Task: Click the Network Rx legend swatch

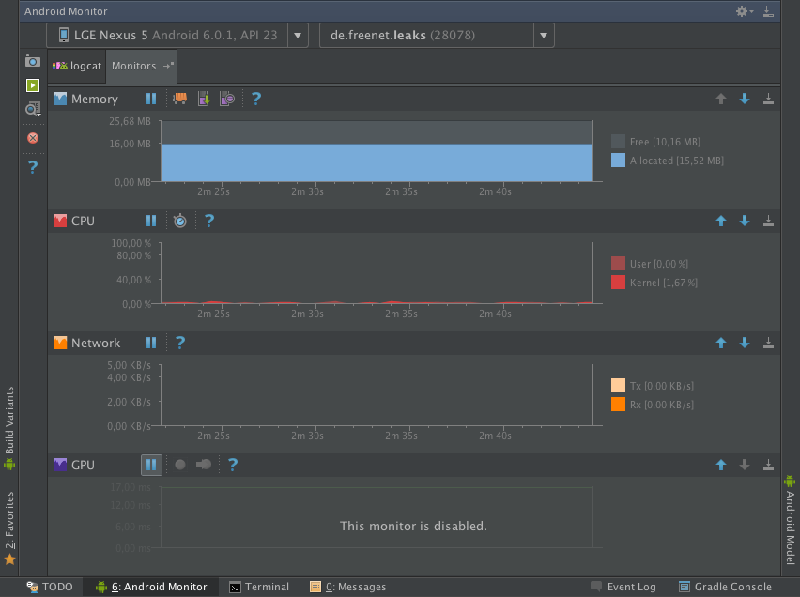Action: (x=618, y=404)
